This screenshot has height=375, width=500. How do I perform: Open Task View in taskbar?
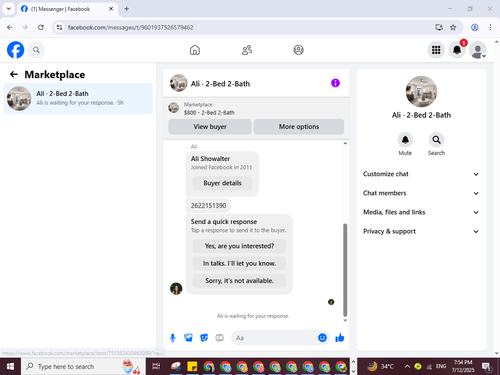(156, 367)
